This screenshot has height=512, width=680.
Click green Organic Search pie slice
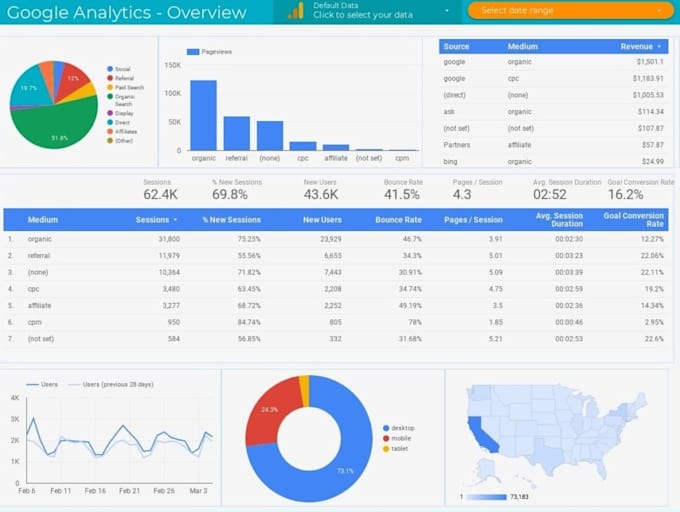[x=56, y=126]
